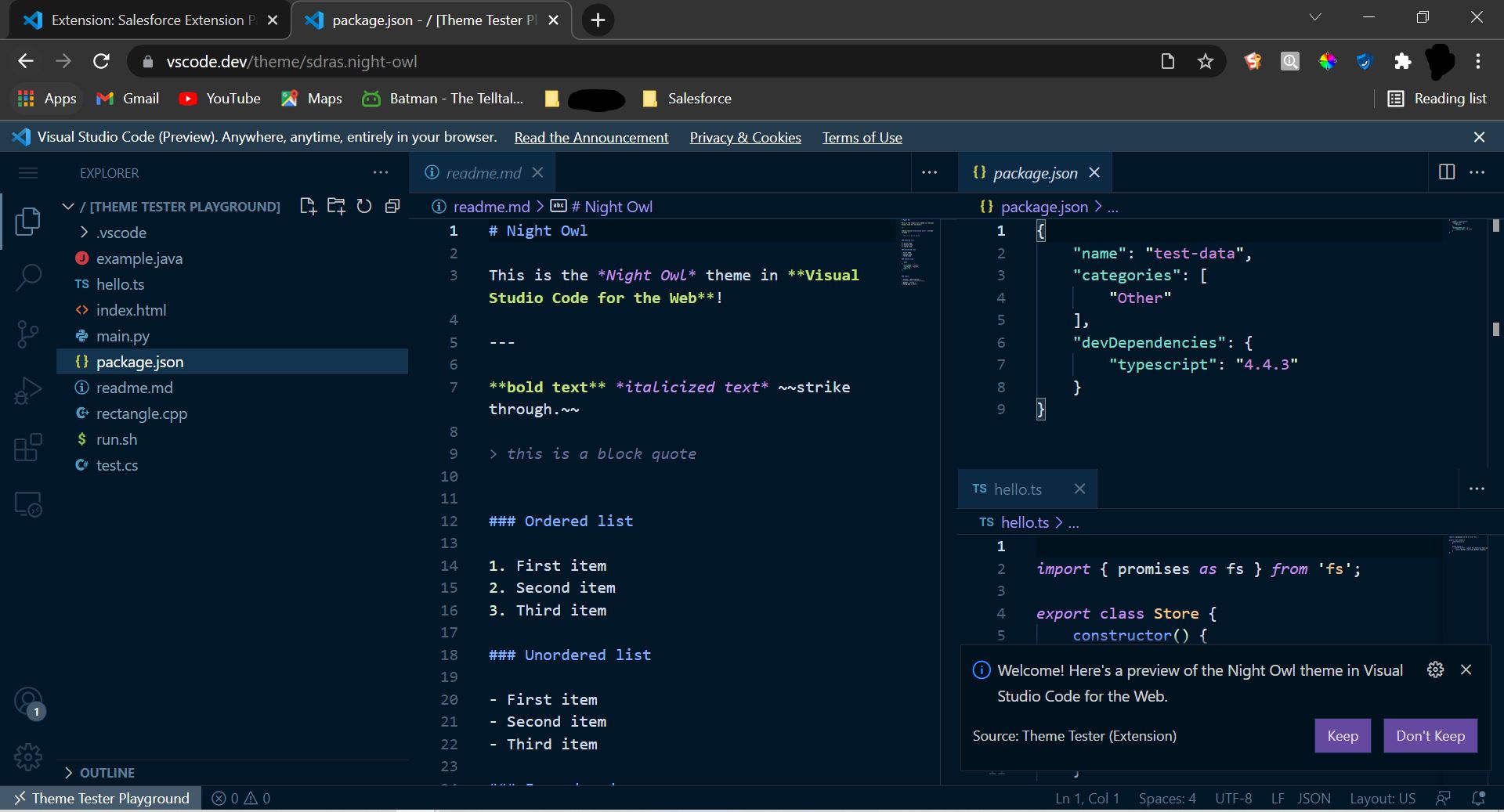Viewport: 1504px width, 812px height.
Task: Click the readme.md minimap
Action: [916, 252]
